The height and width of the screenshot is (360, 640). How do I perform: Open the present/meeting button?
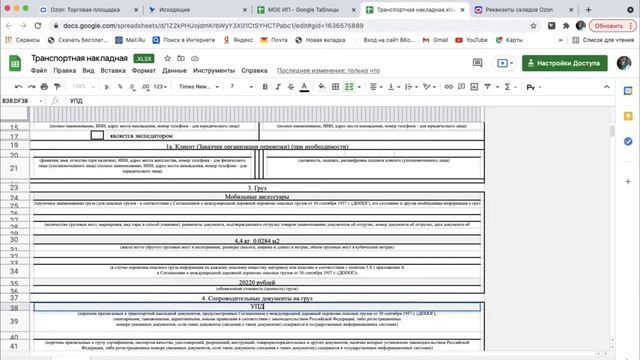(505, 63)
